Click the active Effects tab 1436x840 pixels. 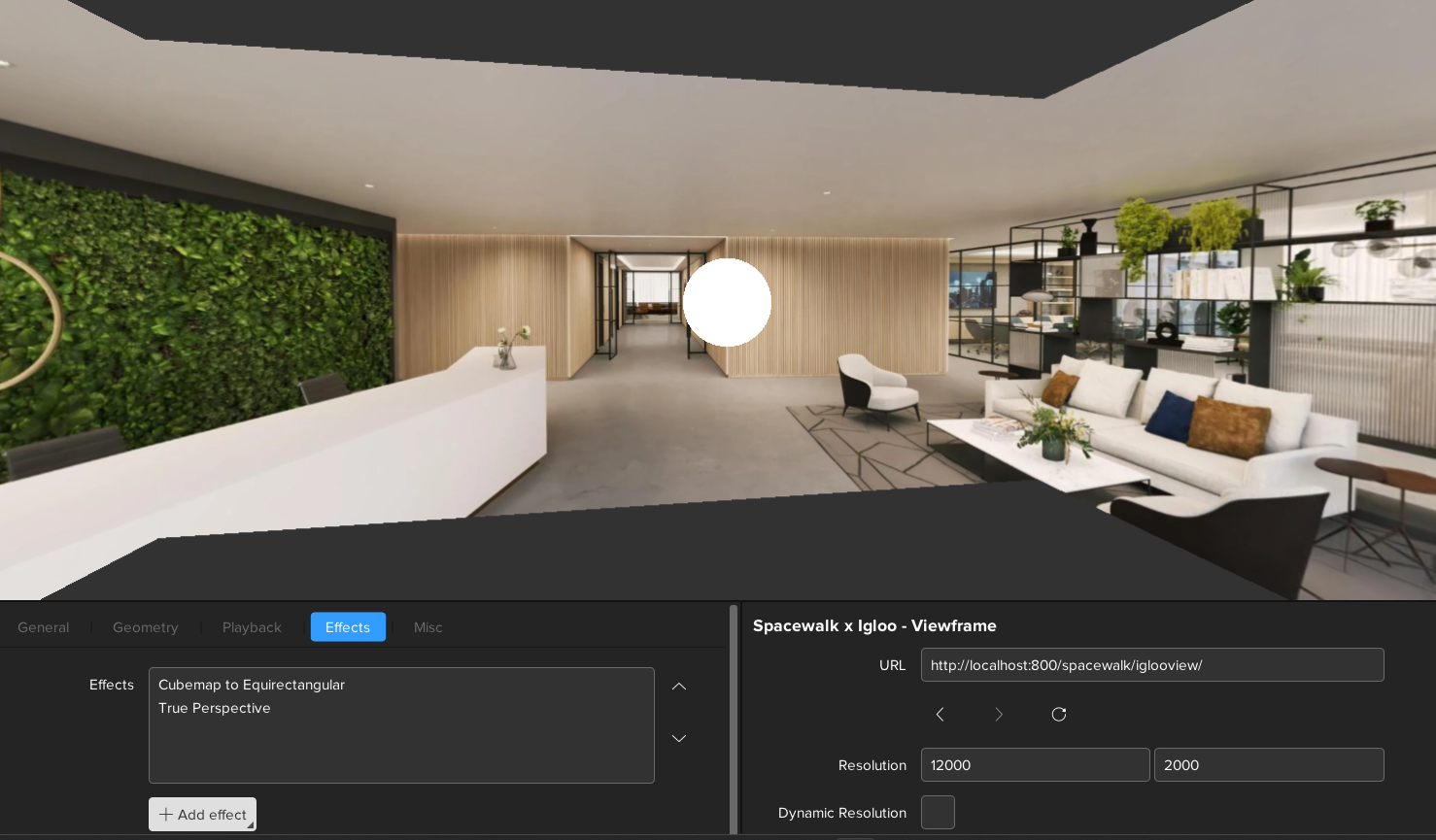[x=348, y=627]
